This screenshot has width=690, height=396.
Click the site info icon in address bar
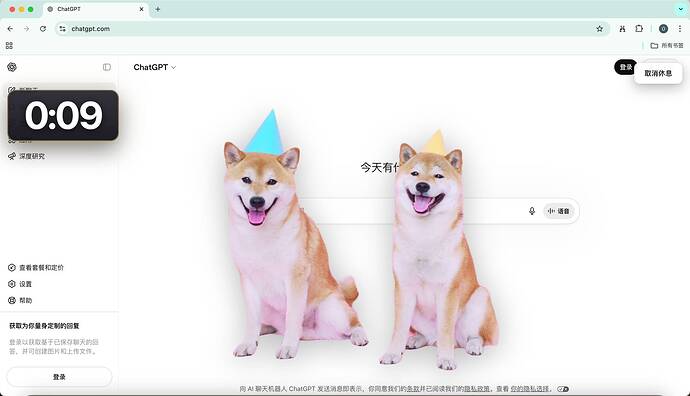click(62, 29)
